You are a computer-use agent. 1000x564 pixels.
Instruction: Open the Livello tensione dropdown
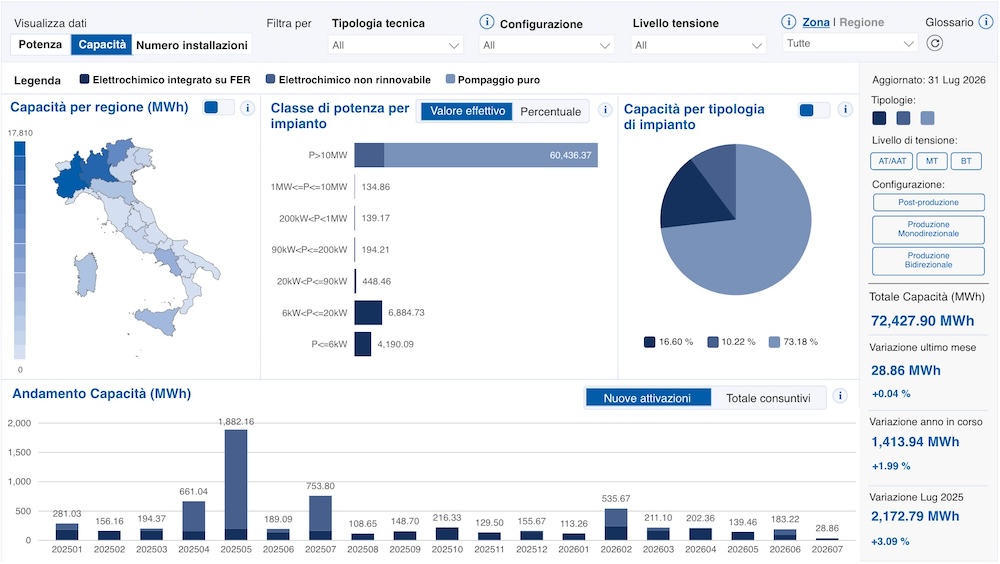pyautogui.click(x=698, y=45)
